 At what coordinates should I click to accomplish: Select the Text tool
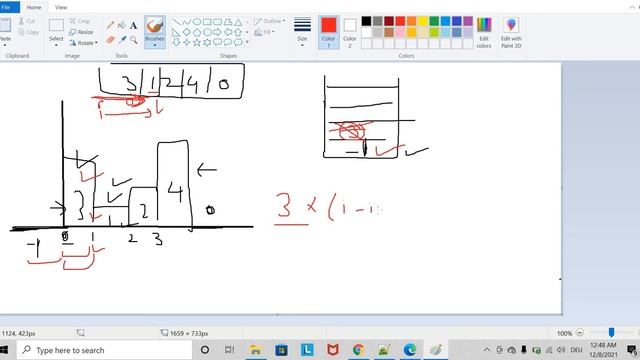point(133,25)
